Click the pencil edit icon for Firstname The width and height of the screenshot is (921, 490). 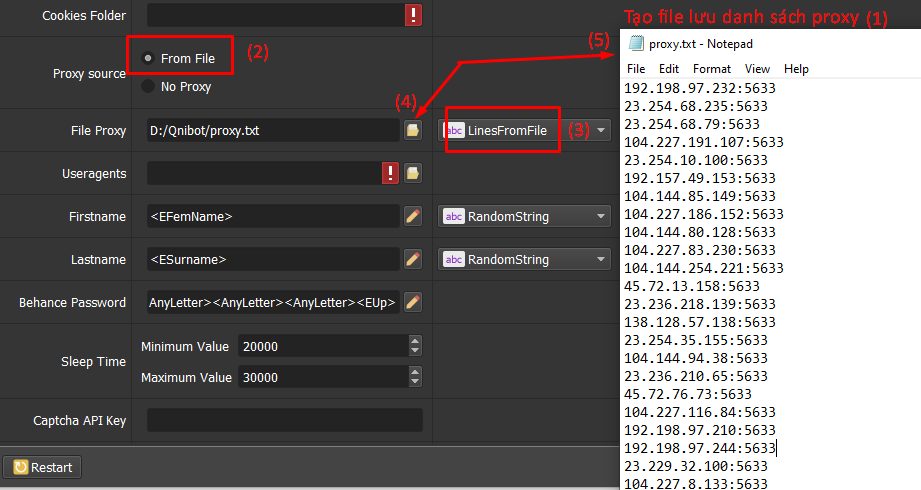412,216
